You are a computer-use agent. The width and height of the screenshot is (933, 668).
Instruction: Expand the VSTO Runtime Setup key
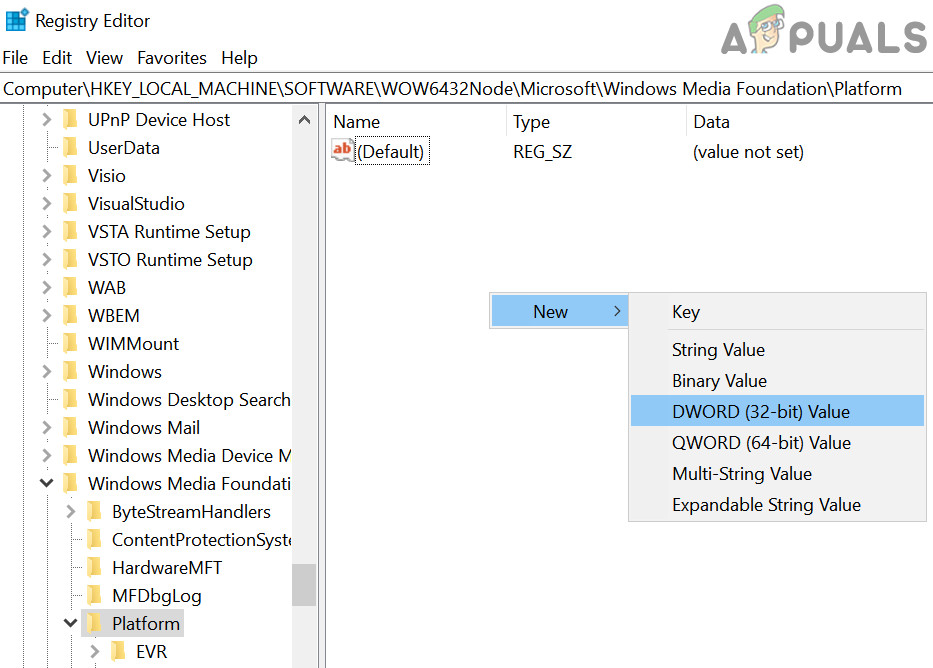(46, 259)
